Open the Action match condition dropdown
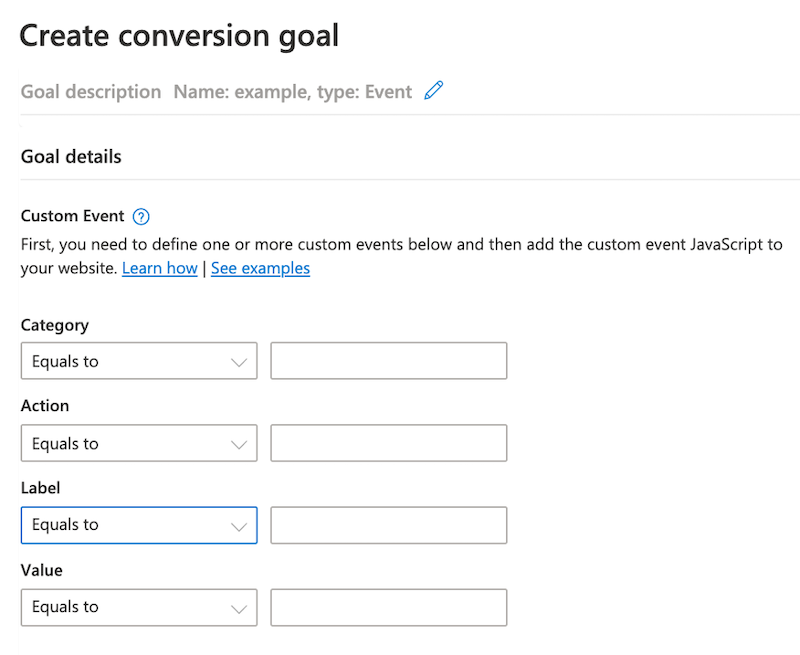 tap(138, 443)
